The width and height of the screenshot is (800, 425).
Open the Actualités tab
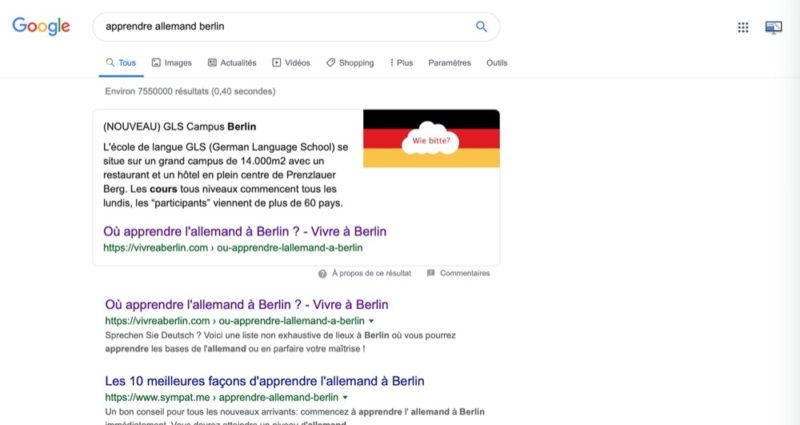pyautogui.click(x=232, y=63)
